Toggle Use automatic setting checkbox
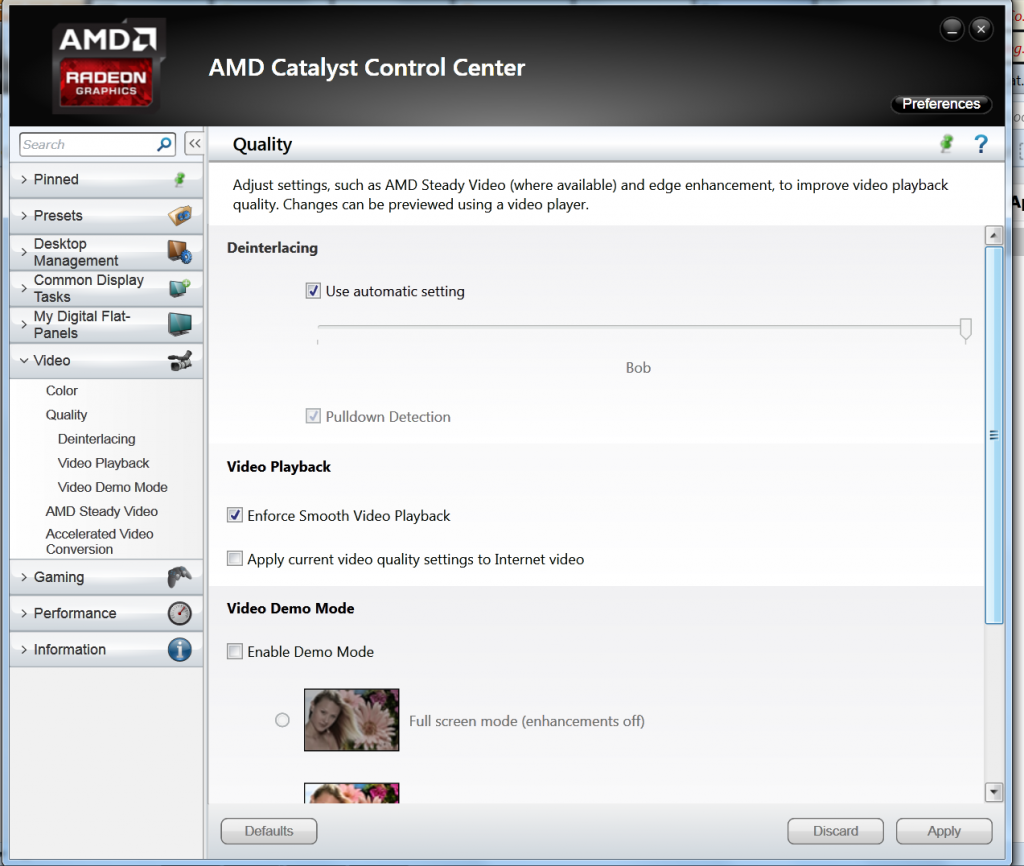Image resolution: width=1024 pixels, height=866 pixels. (x=313, y=291)
